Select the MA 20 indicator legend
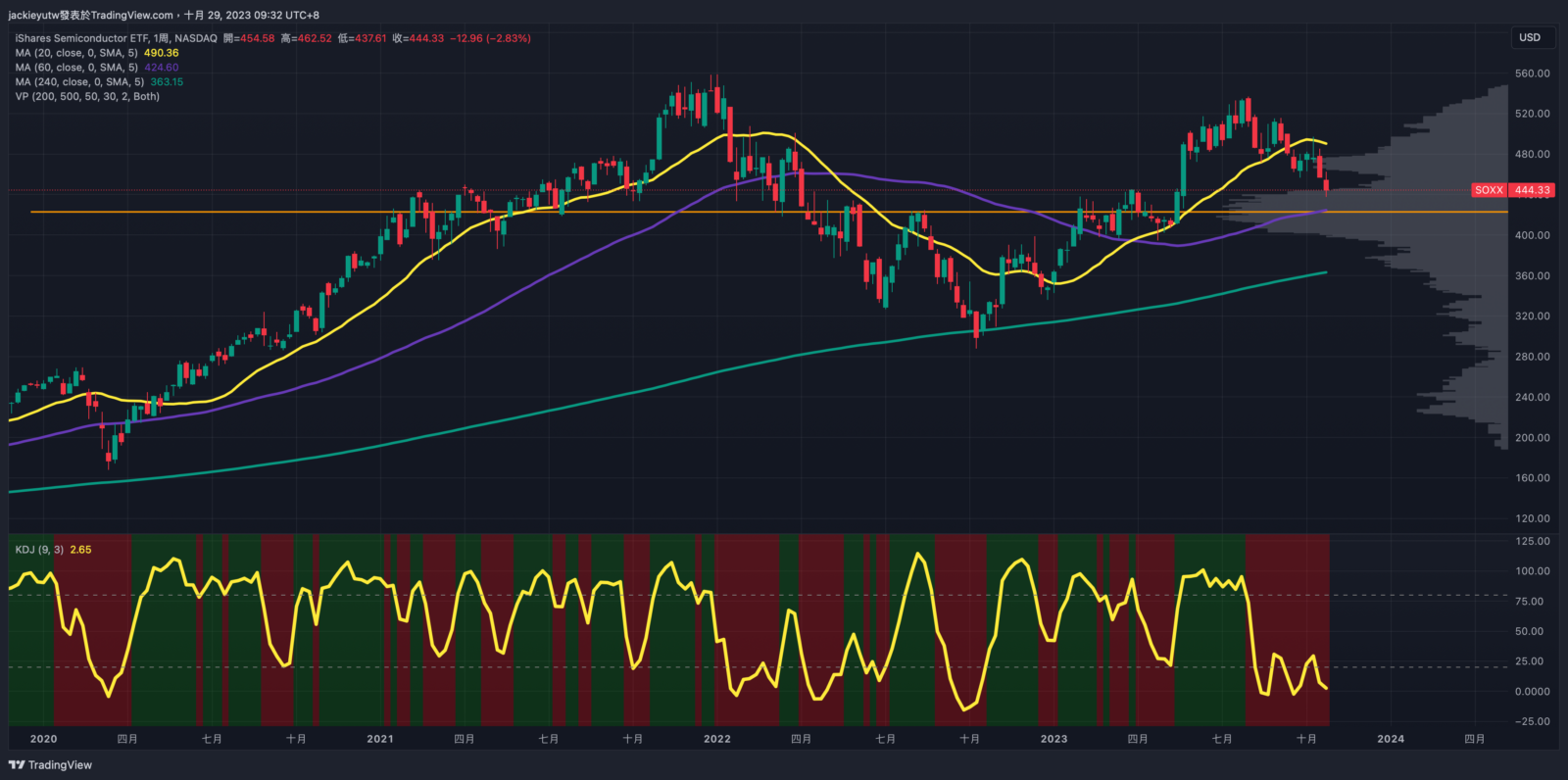 [76, 53]
